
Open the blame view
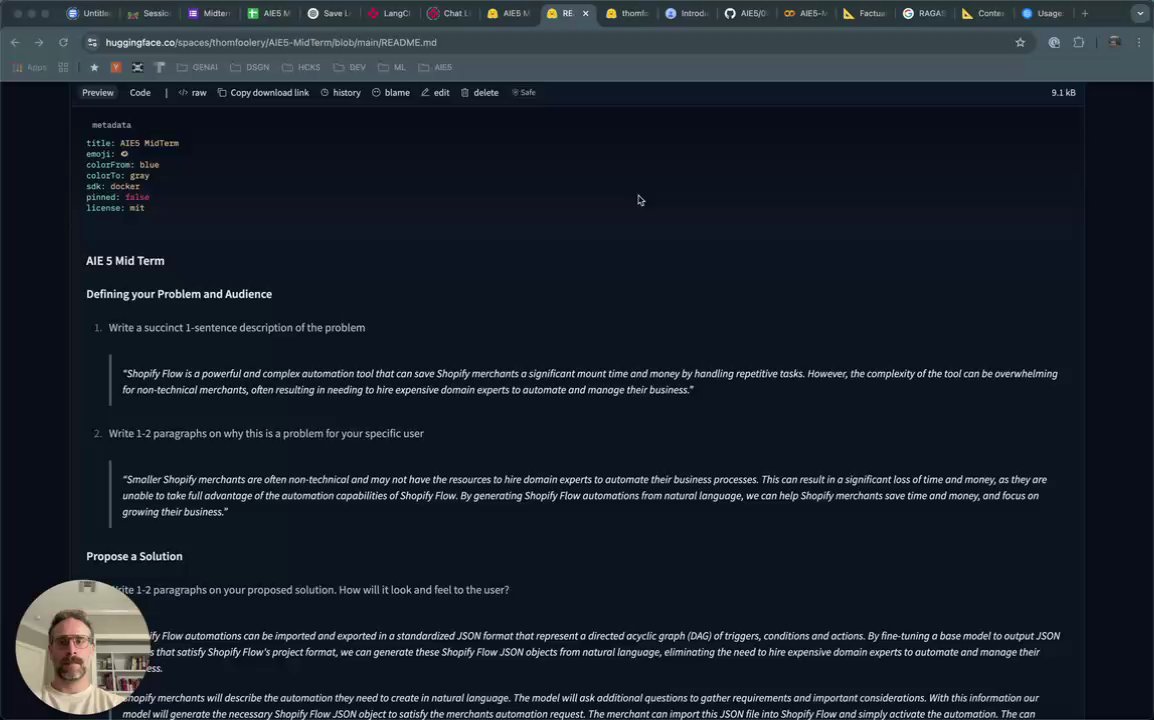tap(391, 93)
